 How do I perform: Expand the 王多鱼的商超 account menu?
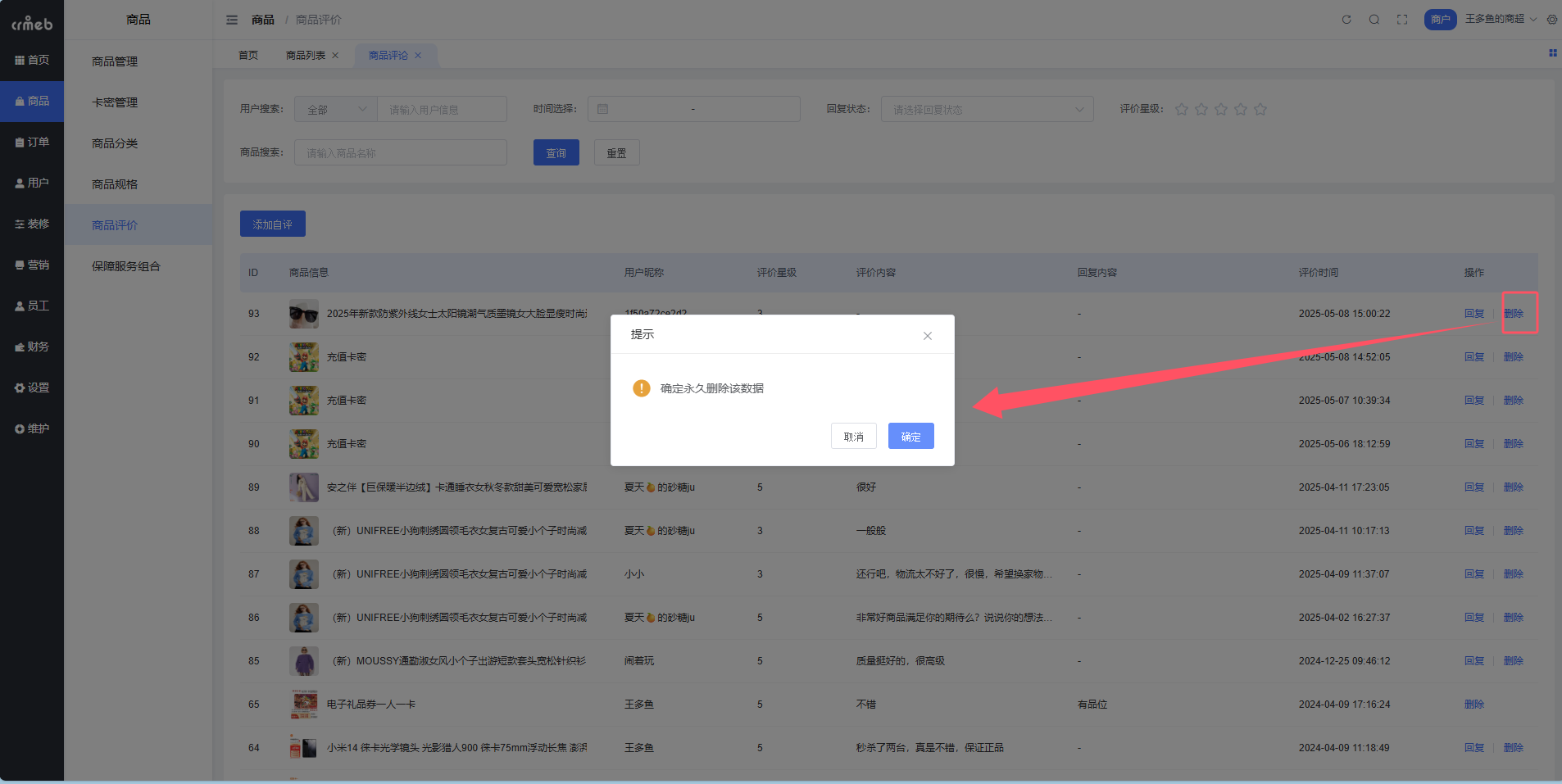click(x=1501, y=19)
